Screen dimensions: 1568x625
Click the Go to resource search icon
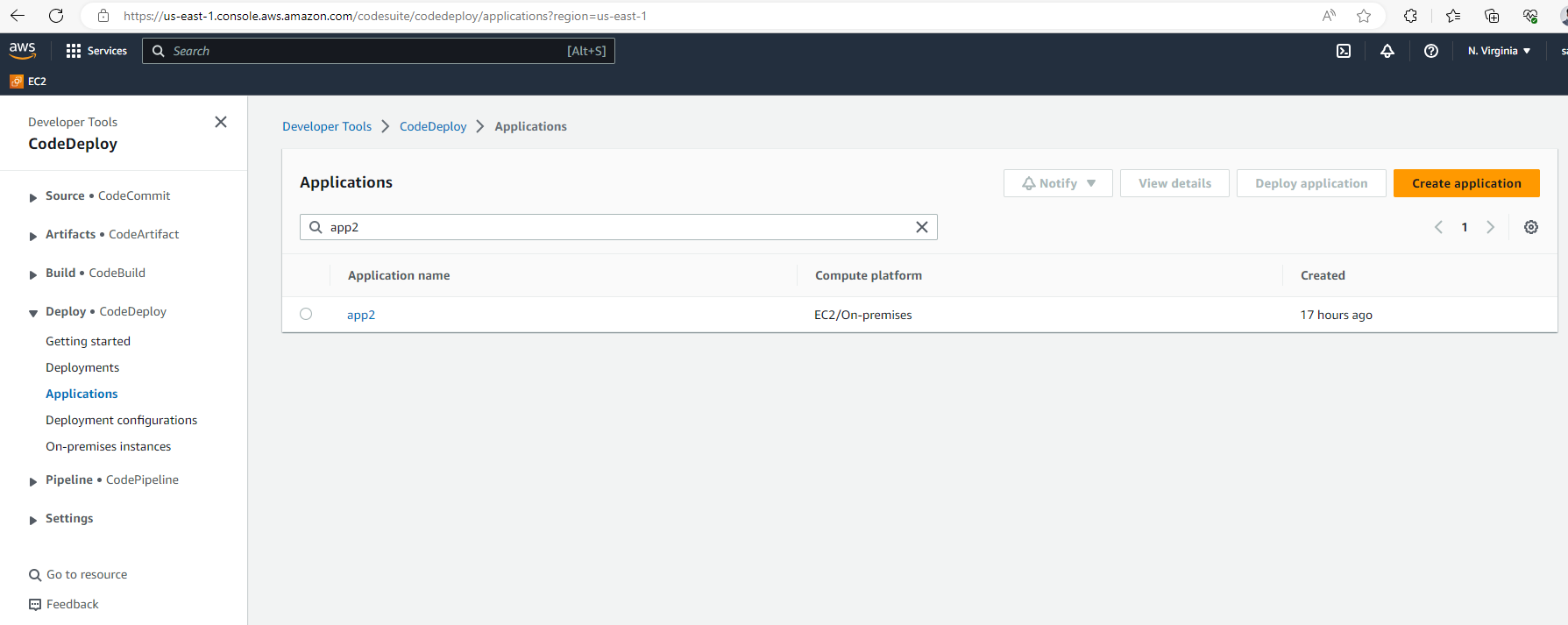click(35, 575)
